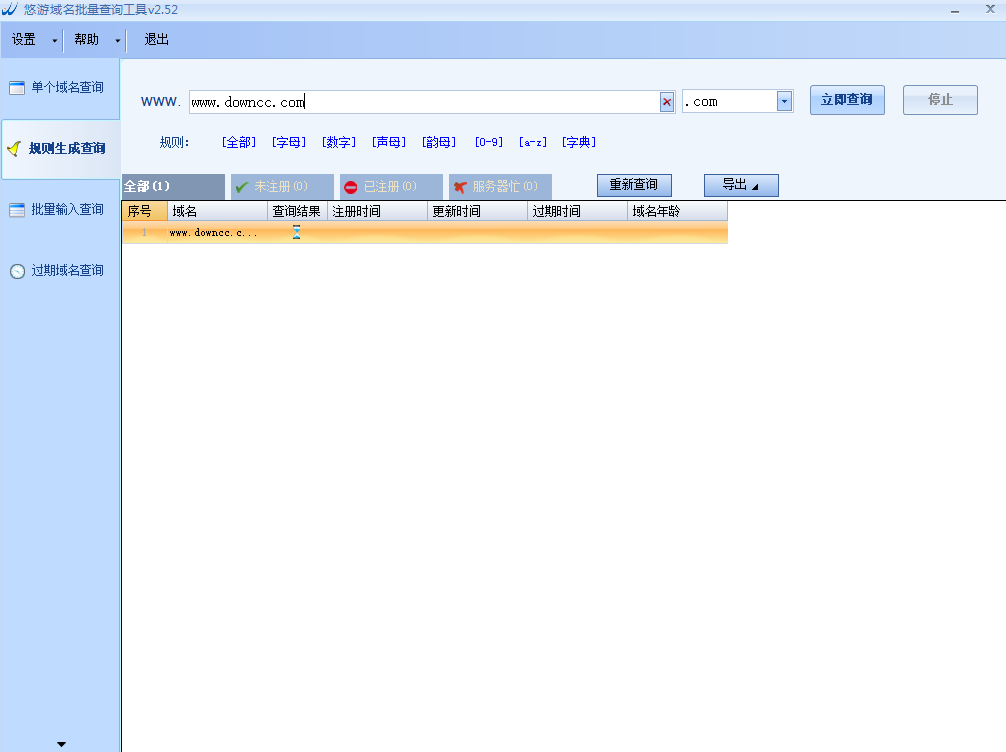
Task: Insert the [0-9] rule
Action: [489, 142]
